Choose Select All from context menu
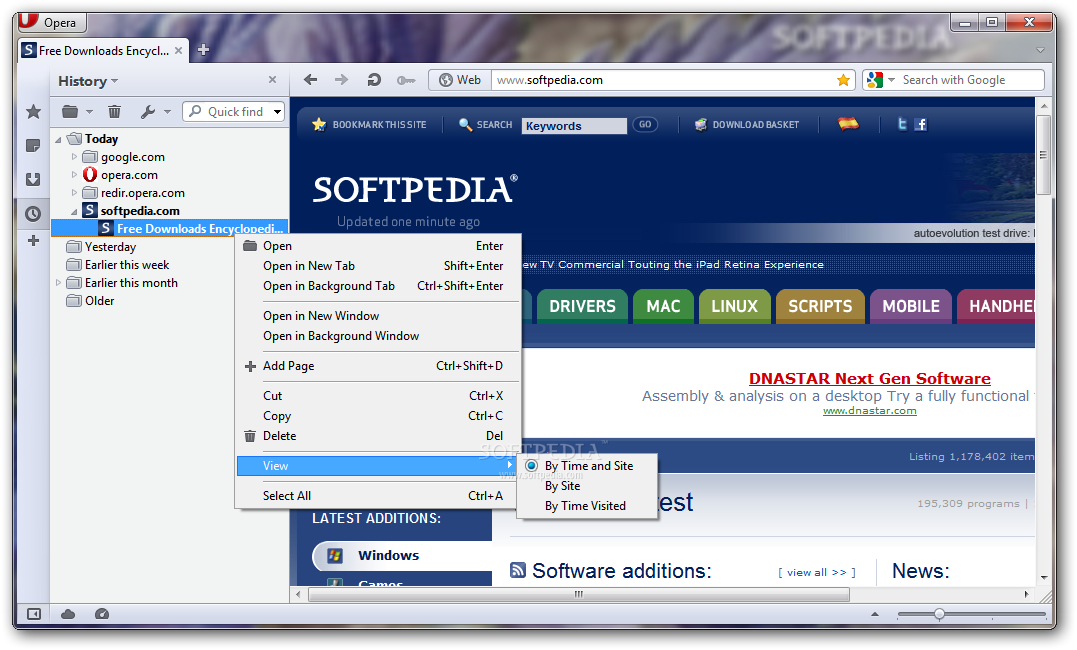The image size is (1077, 650). (376, 496)
